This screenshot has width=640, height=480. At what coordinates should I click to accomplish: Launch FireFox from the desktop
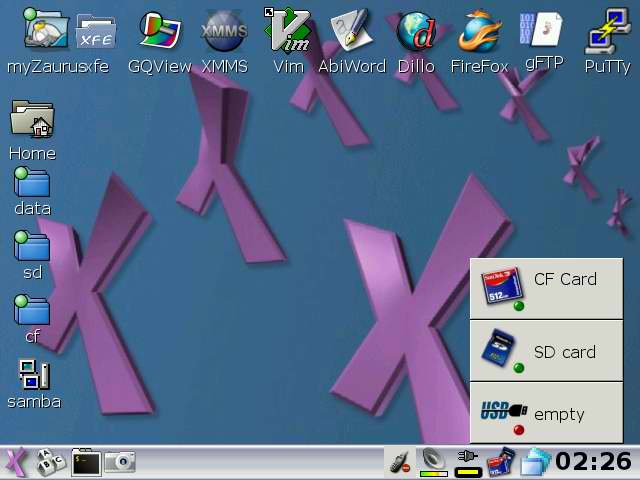[x=479, y=33]
